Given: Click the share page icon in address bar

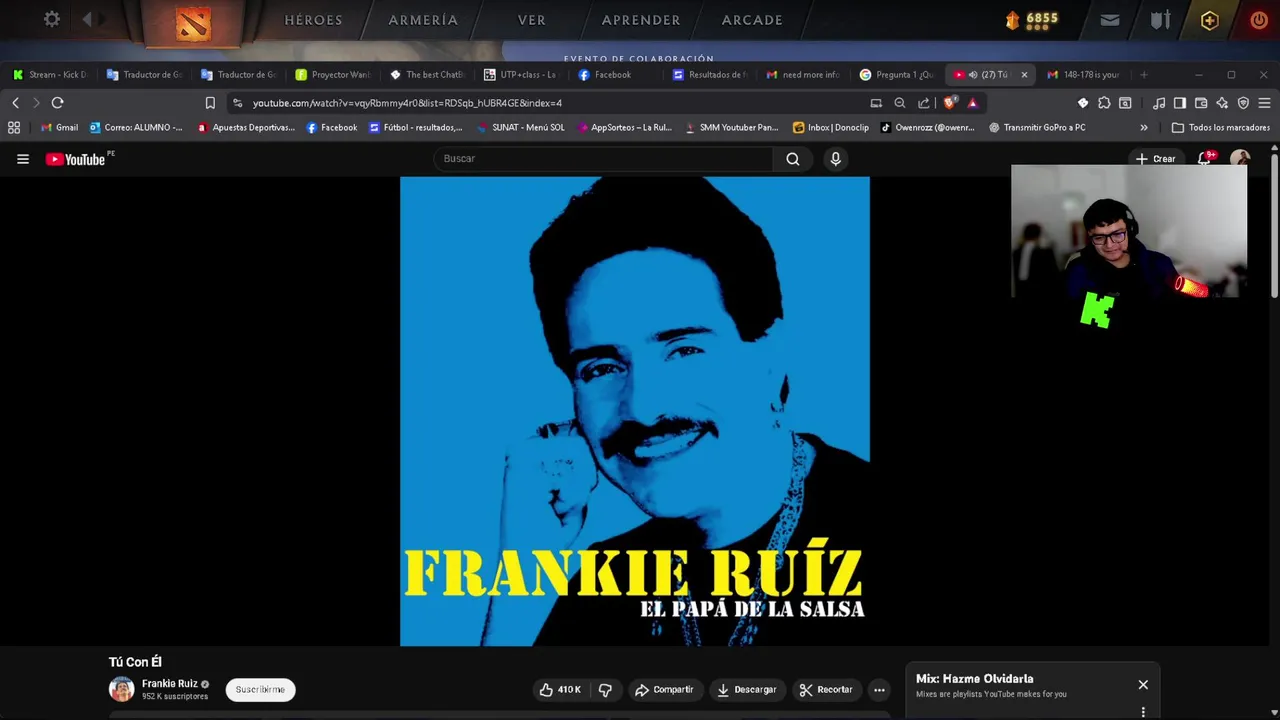Looking at the screenshot, I should (923, 102).
